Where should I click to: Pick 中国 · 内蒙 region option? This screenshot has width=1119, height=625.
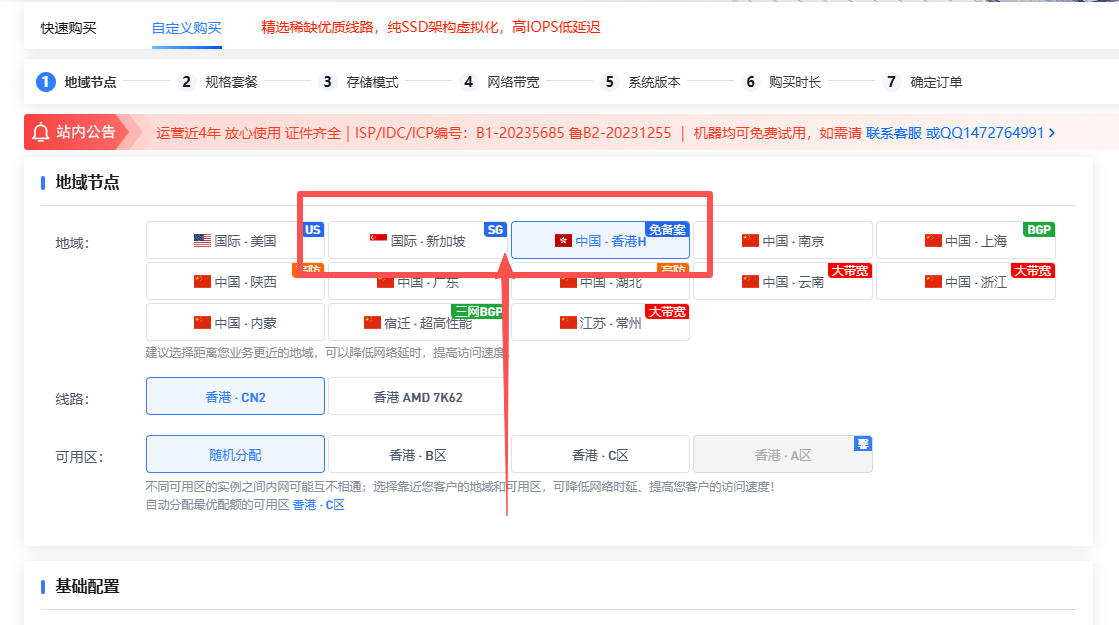pyautogui.click(x=235, y=323)
